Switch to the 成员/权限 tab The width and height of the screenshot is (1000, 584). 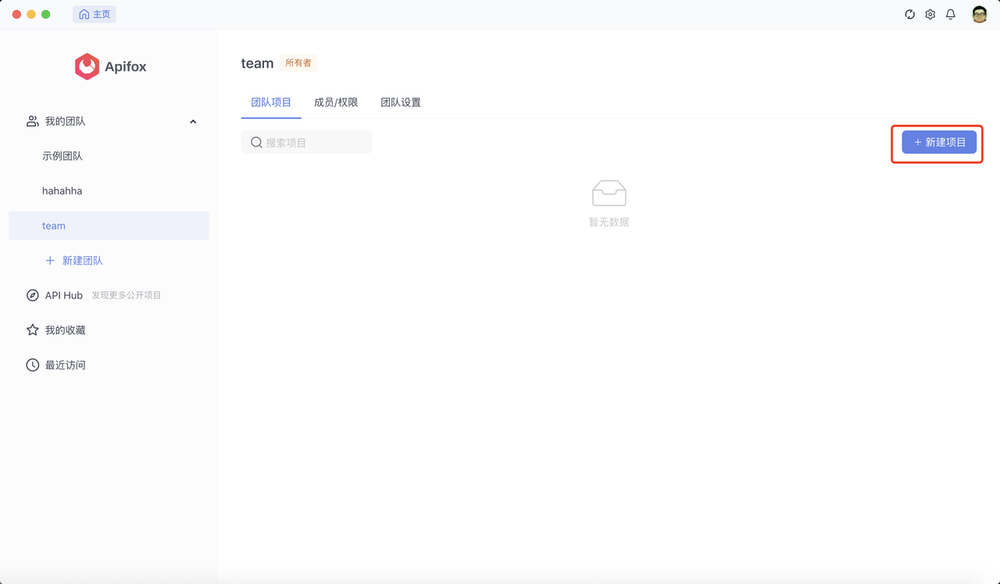[335, 102]
